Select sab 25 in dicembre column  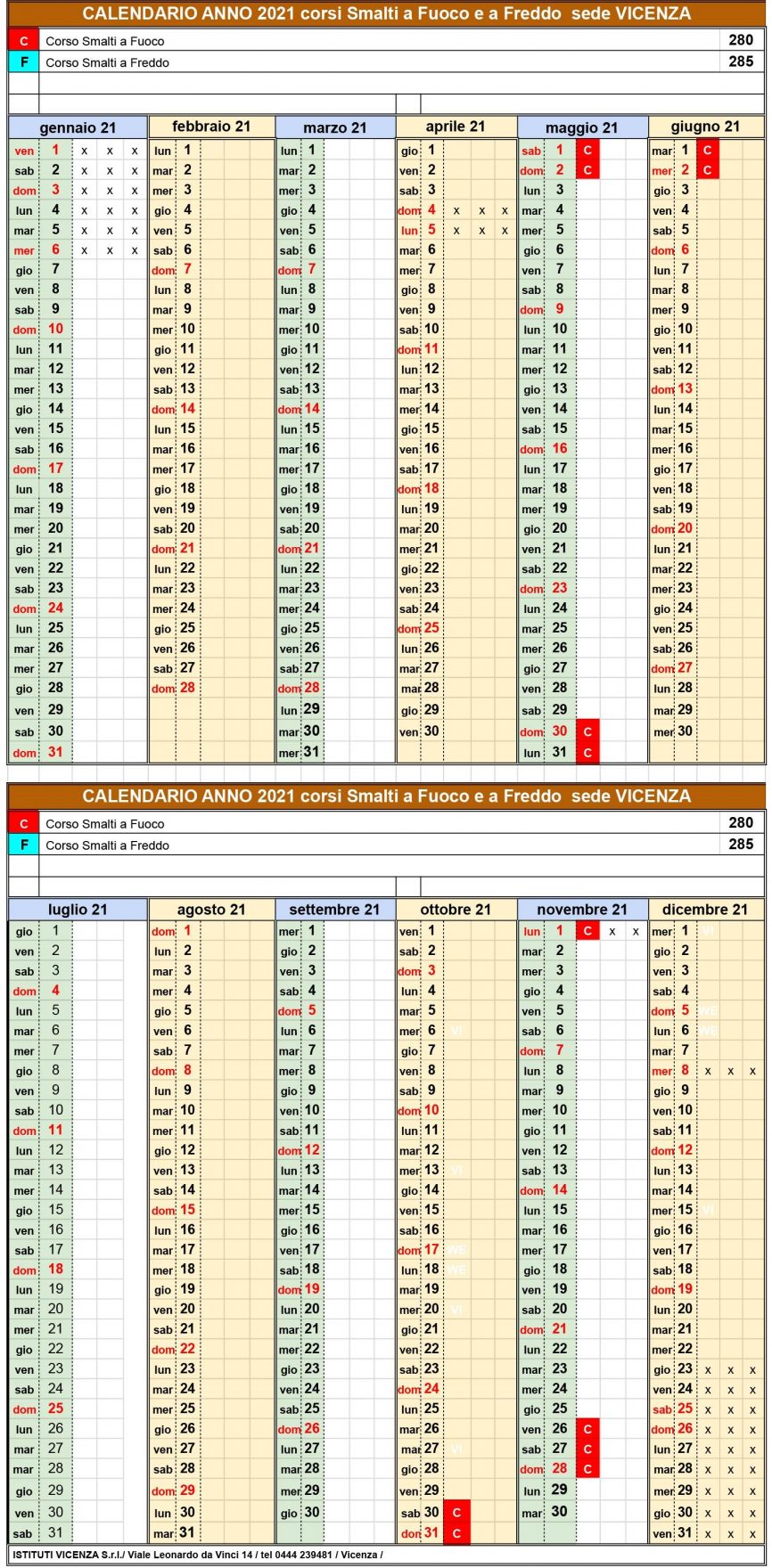pyautogui.click(x=673, y=1409)
